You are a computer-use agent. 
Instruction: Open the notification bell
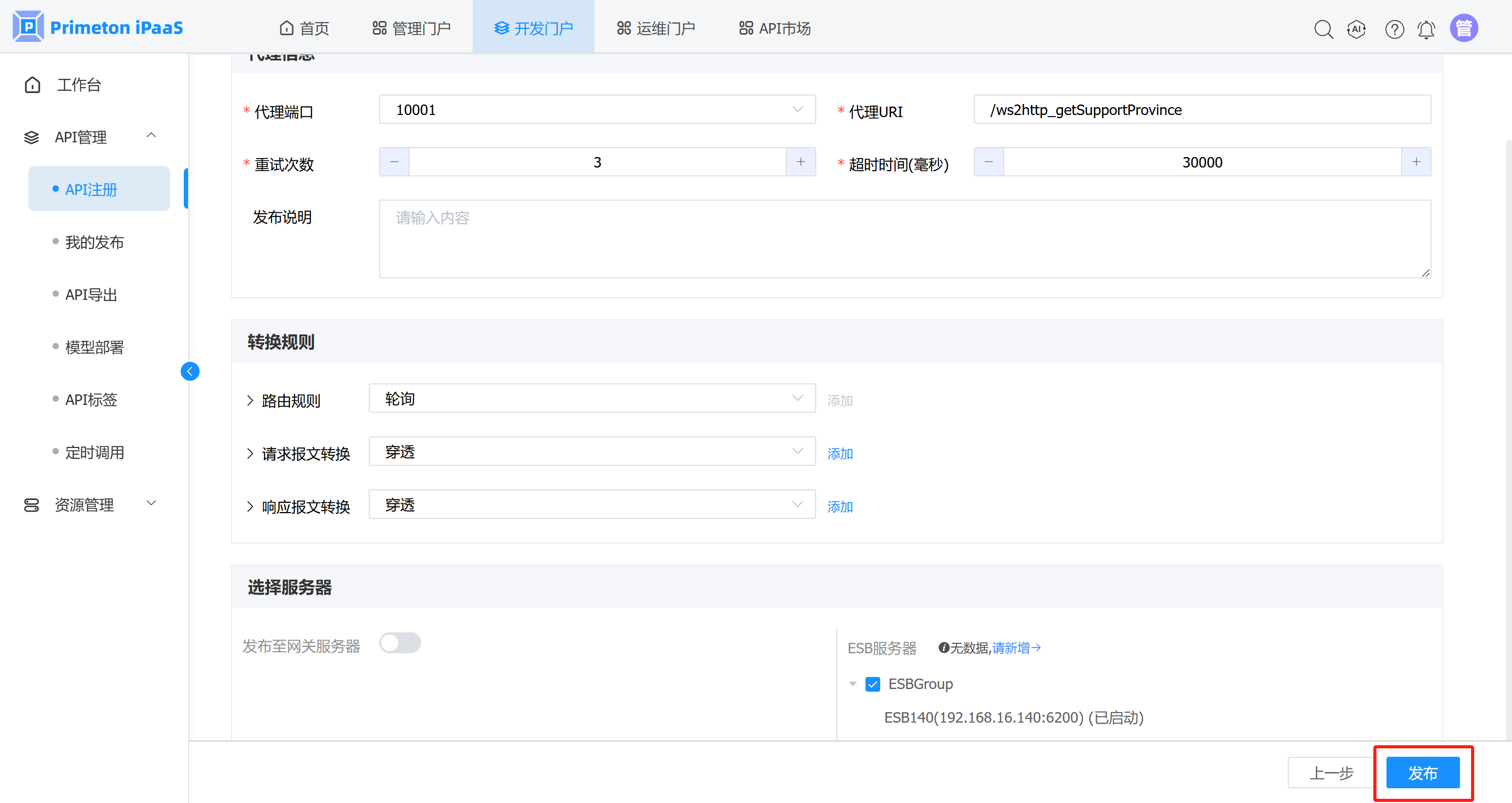1426,29
